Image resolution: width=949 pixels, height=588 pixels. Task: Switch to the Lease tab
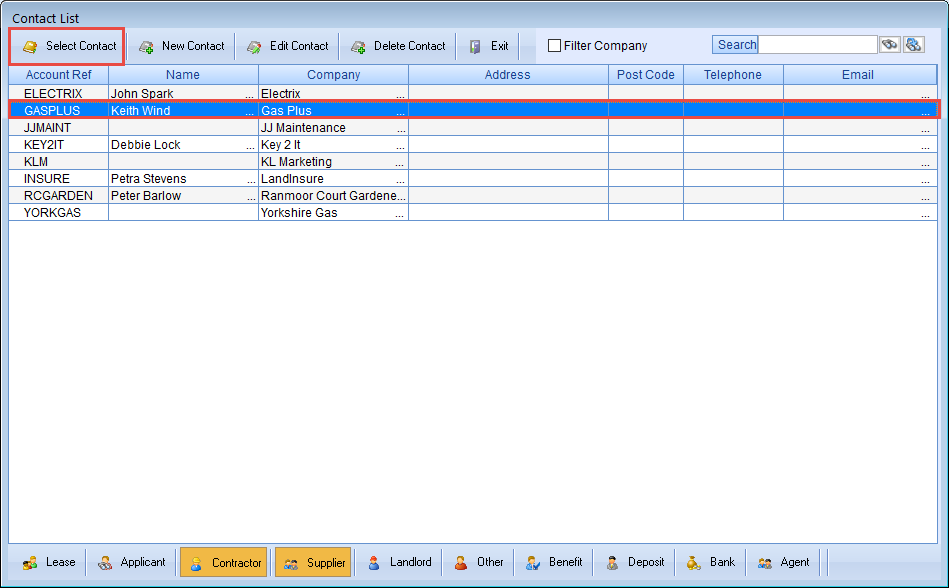tap(50, 563)
